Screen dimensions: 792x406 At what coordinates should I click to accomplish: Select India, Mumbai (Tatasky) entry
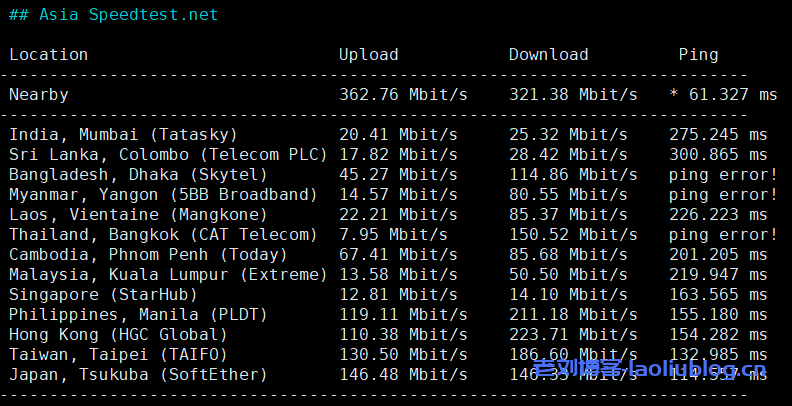click(x=123, y=135)
